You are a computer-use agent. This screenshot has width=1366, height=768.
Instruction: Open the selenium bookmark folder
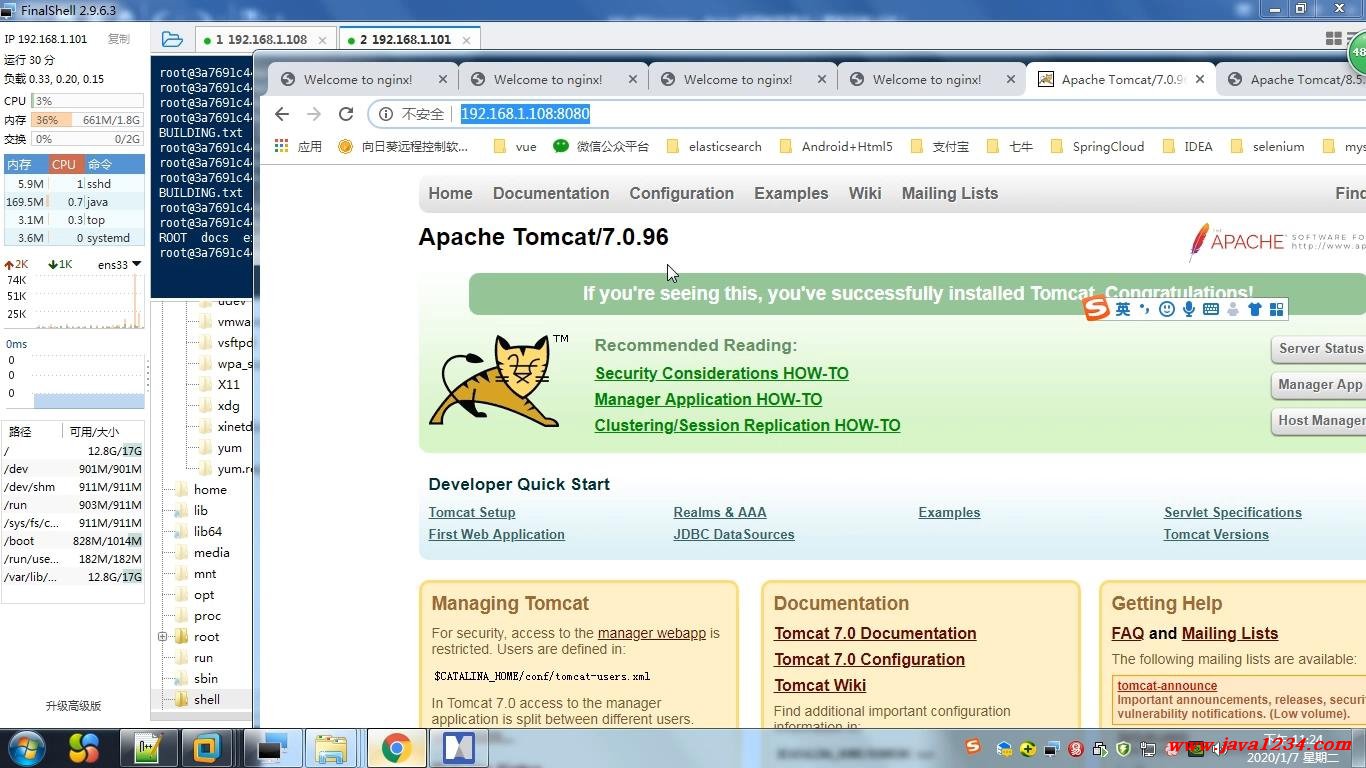(x=1267, y=146)
